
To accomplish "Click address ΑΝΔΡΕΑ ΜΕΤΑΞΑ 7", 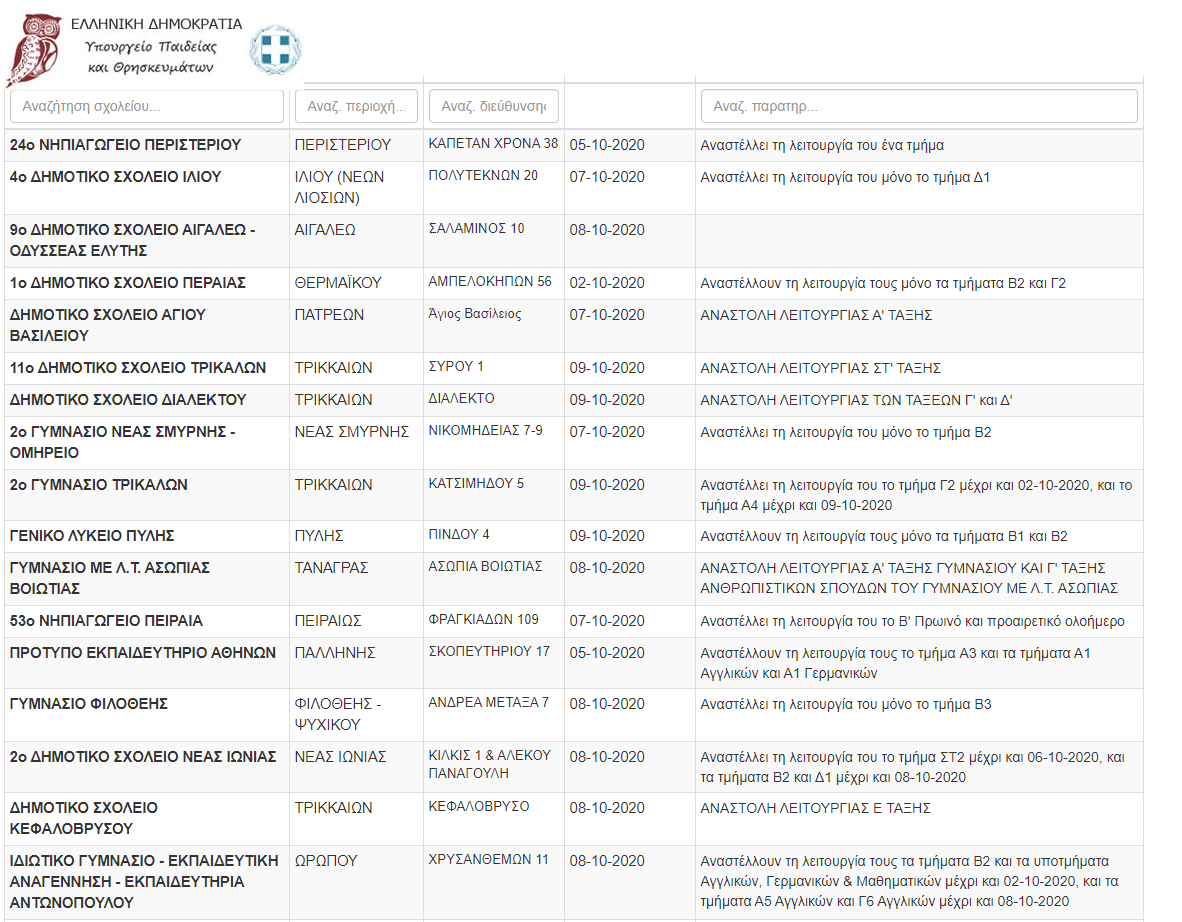I will coord(488,703).
